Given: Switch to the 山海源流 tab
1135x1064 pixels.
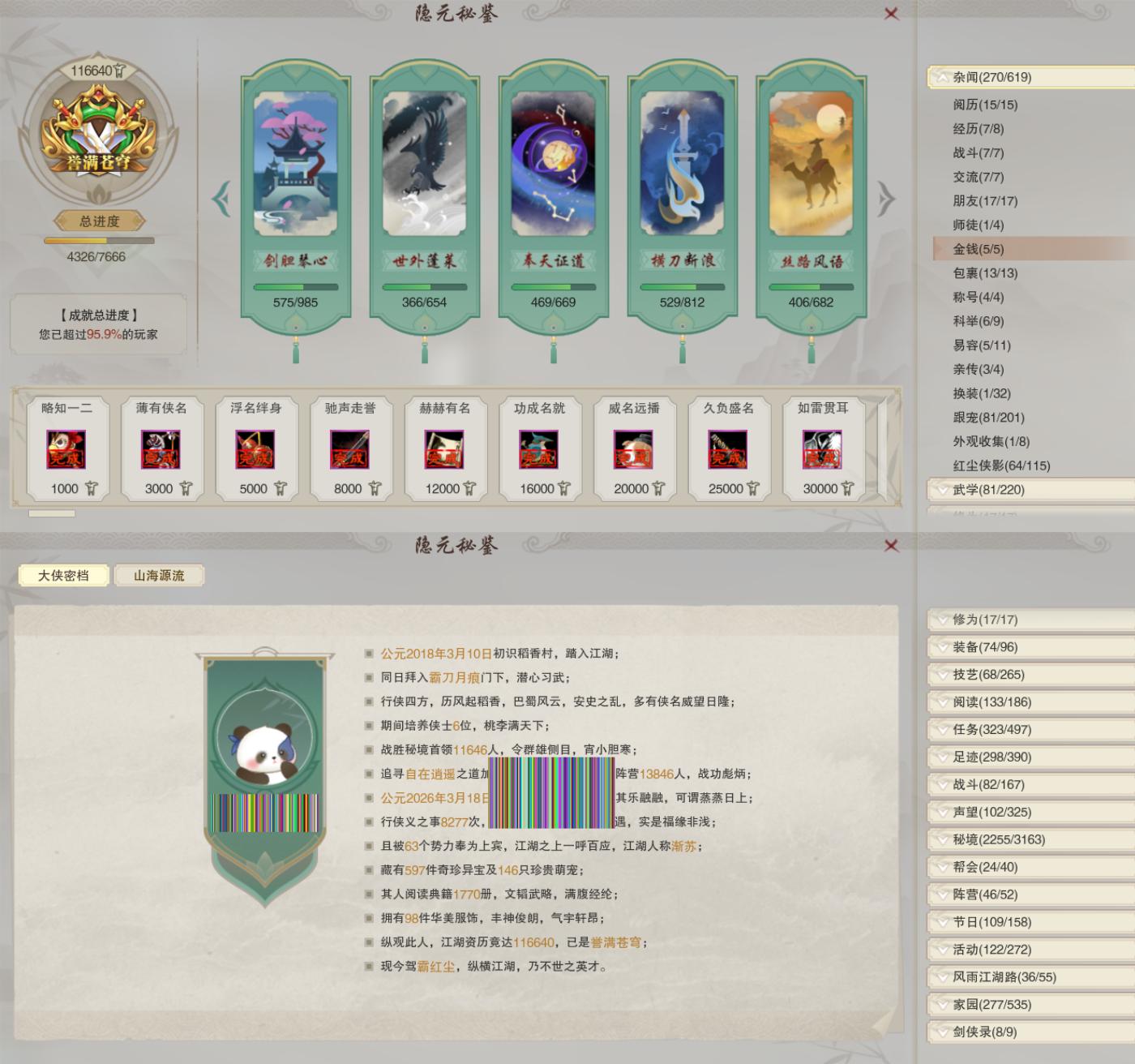Looking at the screenshot, I should click(x=159, y=576).
